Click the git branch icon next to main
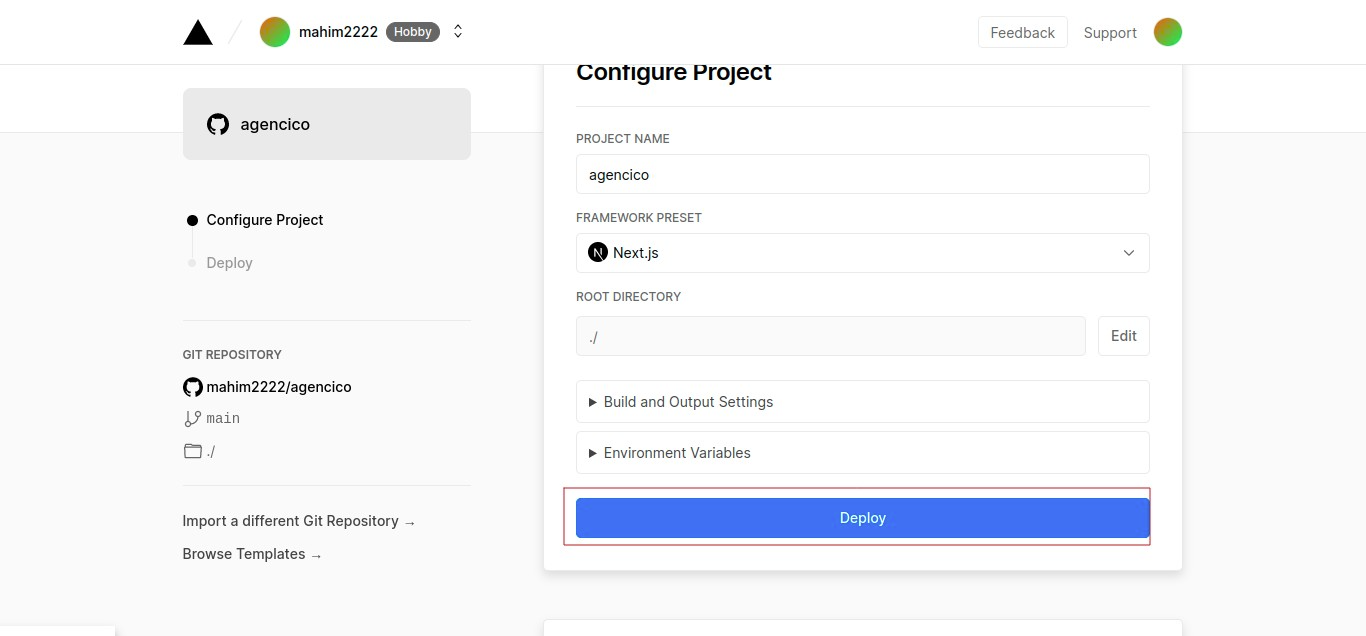The height and width of the screenshot is (636, 1366). click(193, 419)
